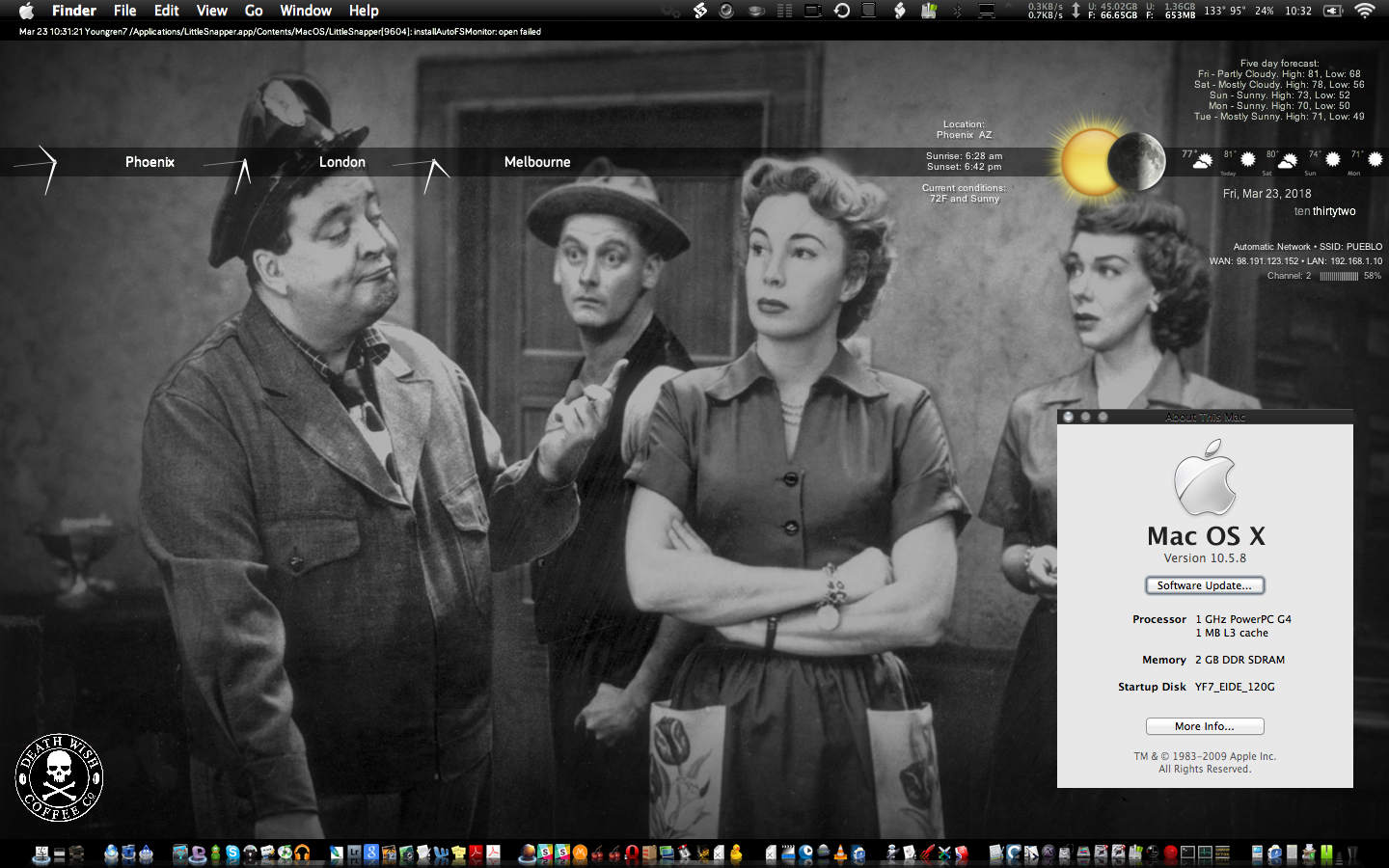Image resolution: width=1389 pixels, height=868 pixels.
Task: Open the orange headphones app in Dock
Action: (x=302, y=854)
